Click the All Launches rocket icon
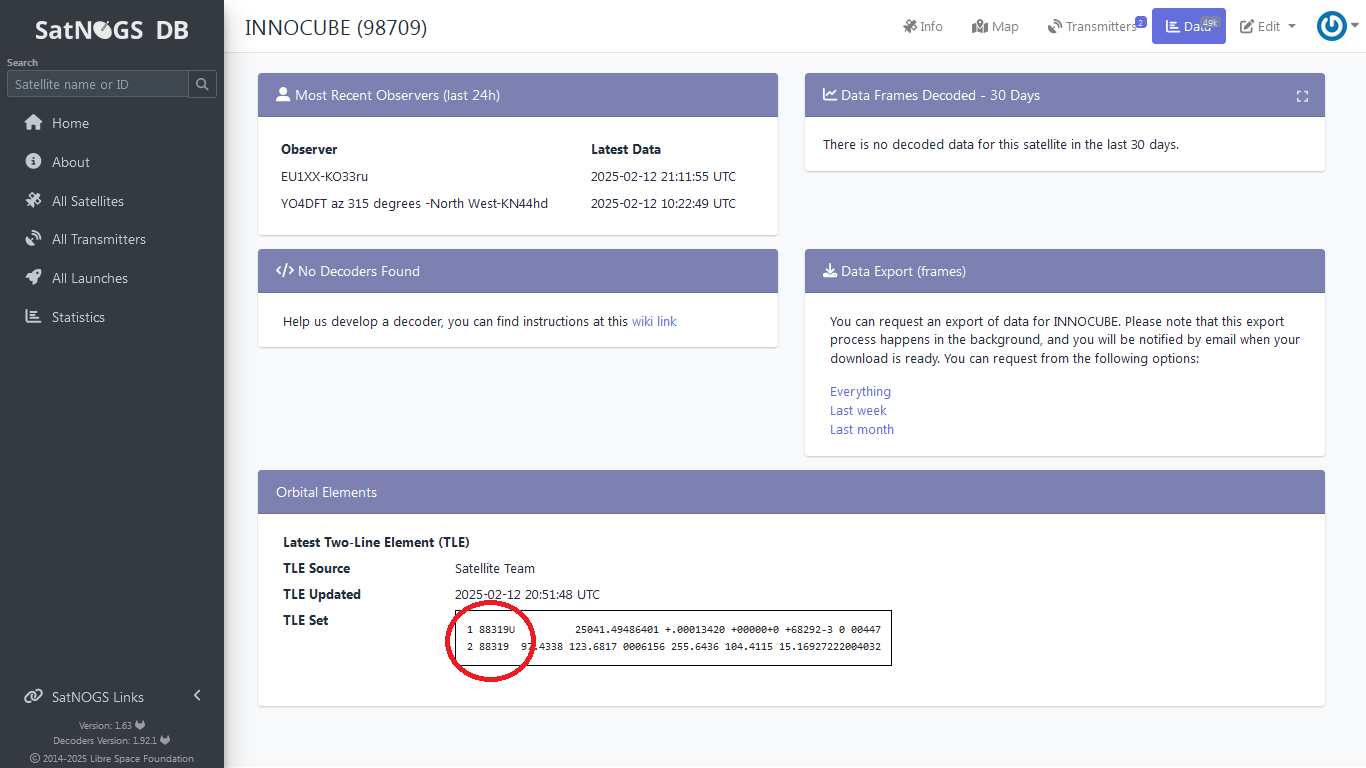Viewport: 1366px width, 768px height. point(33,278)
